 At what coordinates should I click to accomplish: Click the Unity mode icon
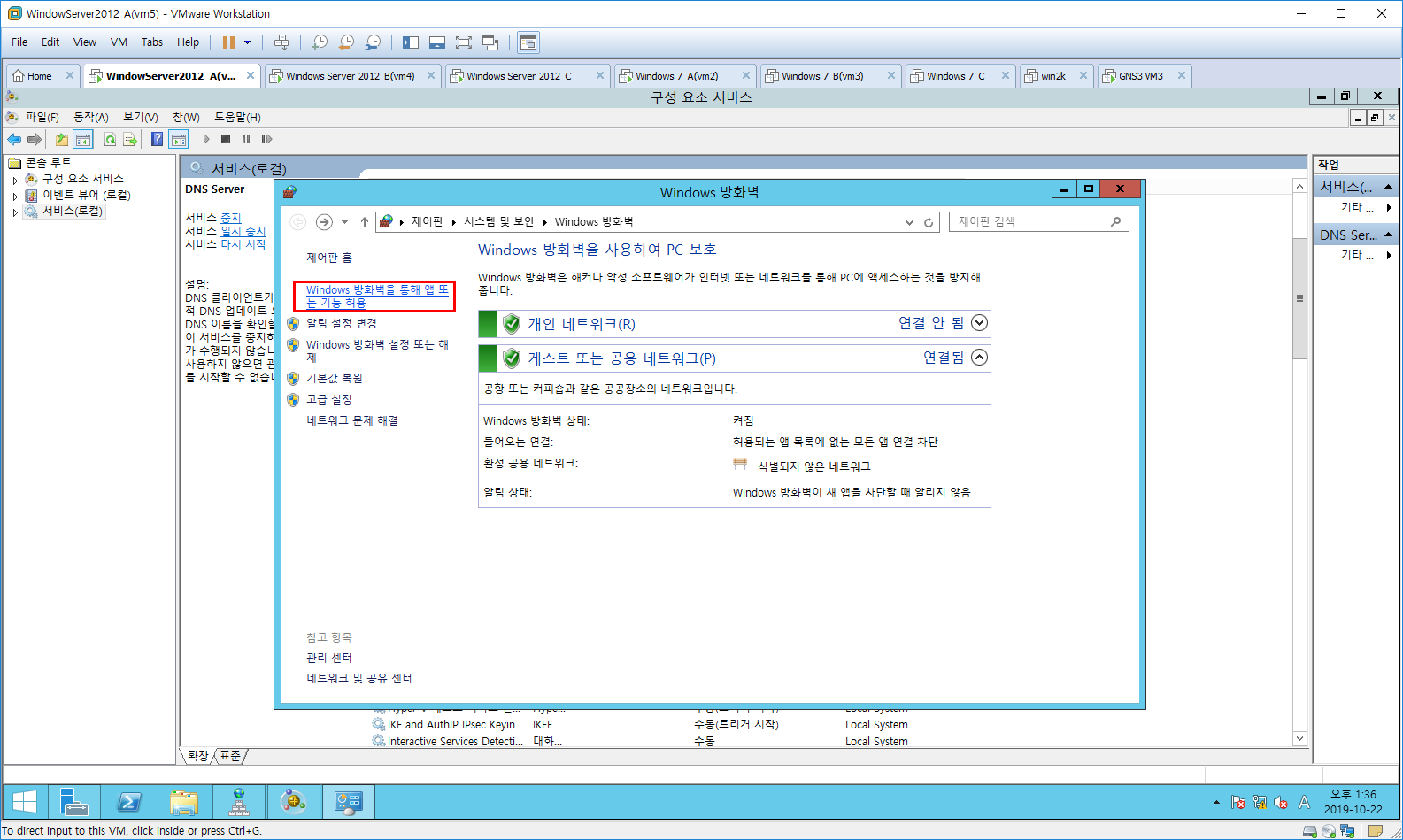click(x=490, y=42)
